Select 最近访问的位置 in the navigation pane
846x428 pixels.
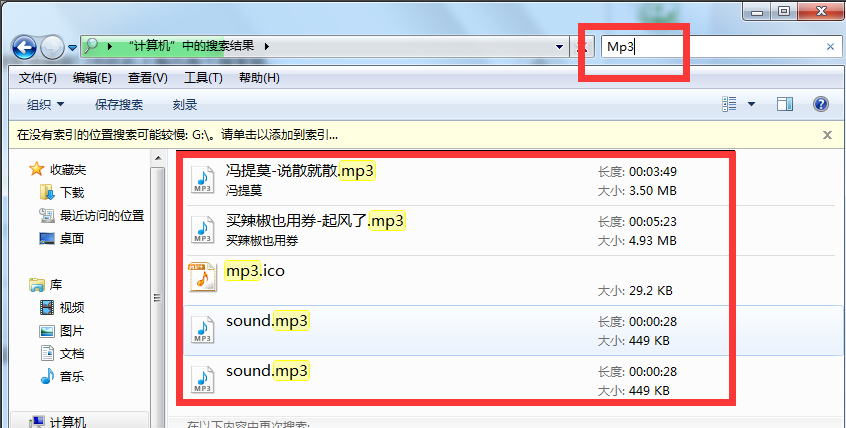101,215
